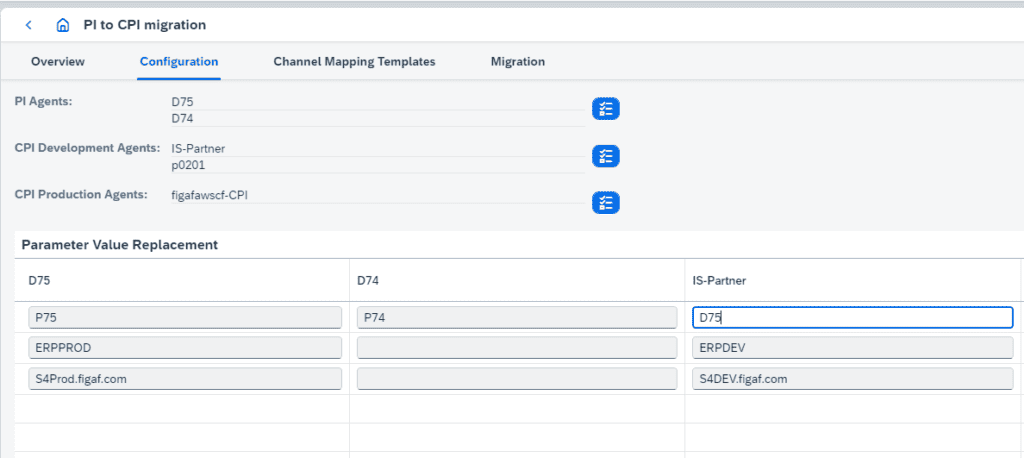Click the CPI Development Agents label

click(x=88, y=148)
